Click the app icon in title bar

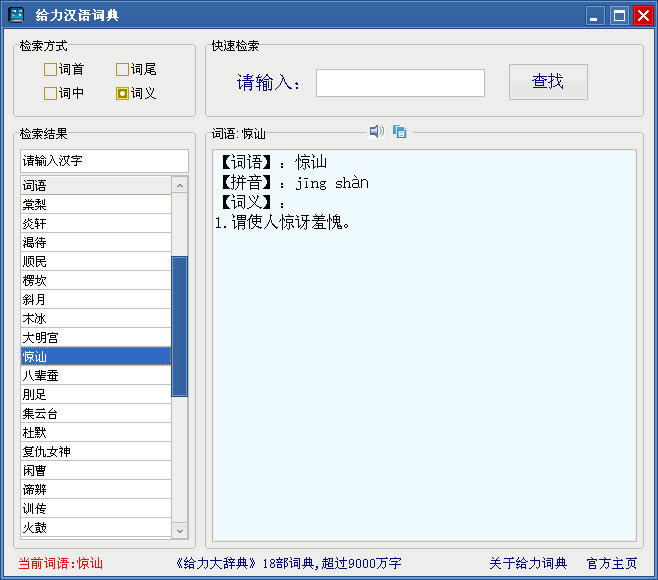point(16,15)
